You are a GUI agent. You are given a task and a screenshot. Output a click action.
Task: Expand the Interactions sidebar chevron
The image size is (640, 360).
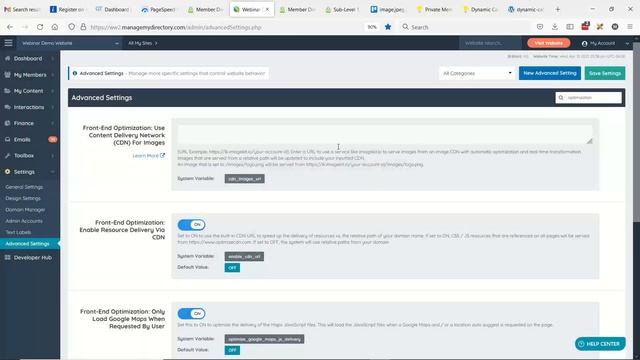(53, 107)
